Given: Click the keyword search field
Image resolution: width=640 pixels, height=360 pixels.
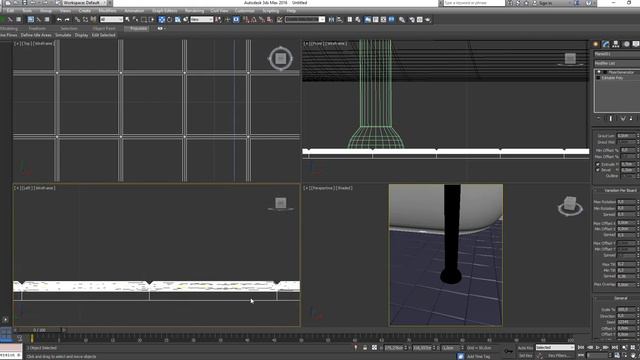Looking at the screenshot, I should (474, 3).
